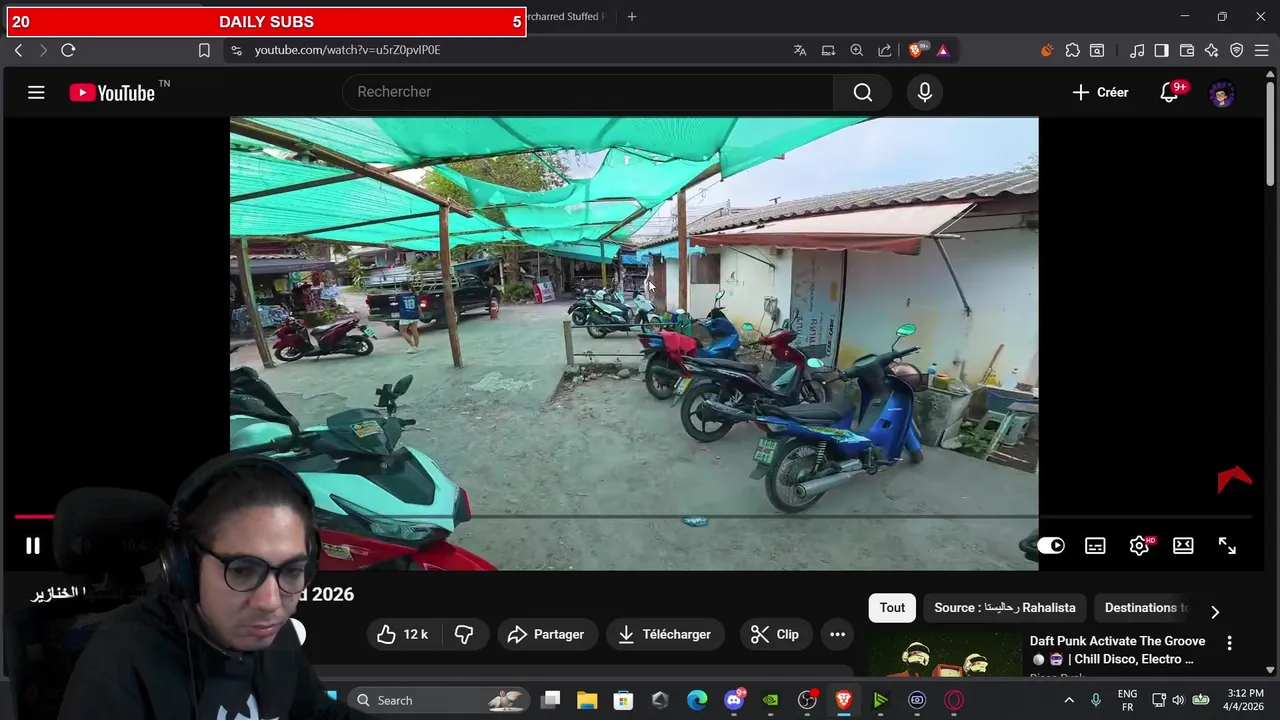Image resolution: width=1280 pixels, height=720 pixels.
Task: Open the Daft Punk video thumbnail
Action: point(944,657)
